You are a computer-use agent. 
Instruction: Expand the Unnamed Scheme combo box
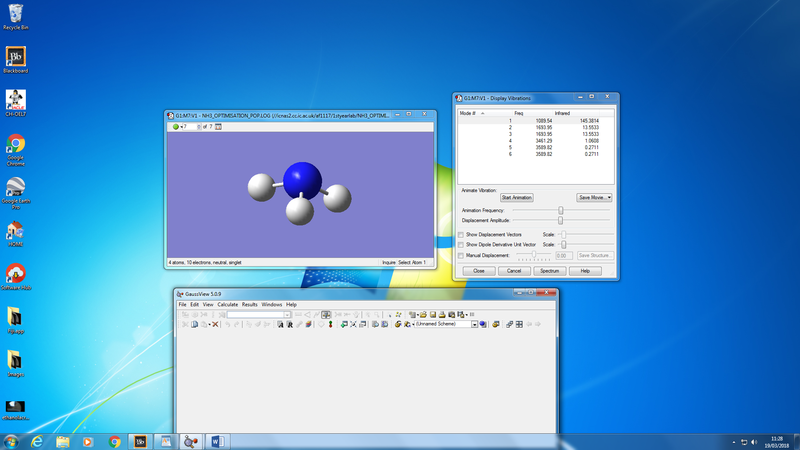point(475,324)
